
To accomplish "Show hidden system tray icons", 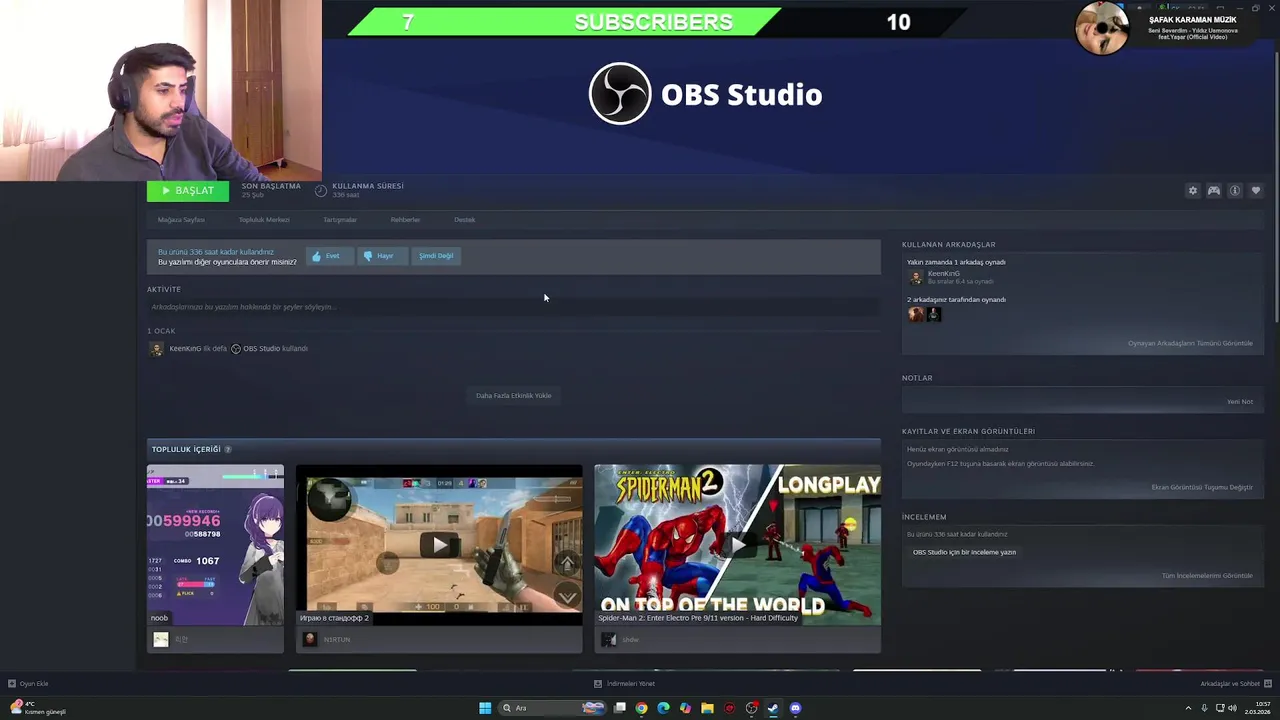I will click(1189, 708).
